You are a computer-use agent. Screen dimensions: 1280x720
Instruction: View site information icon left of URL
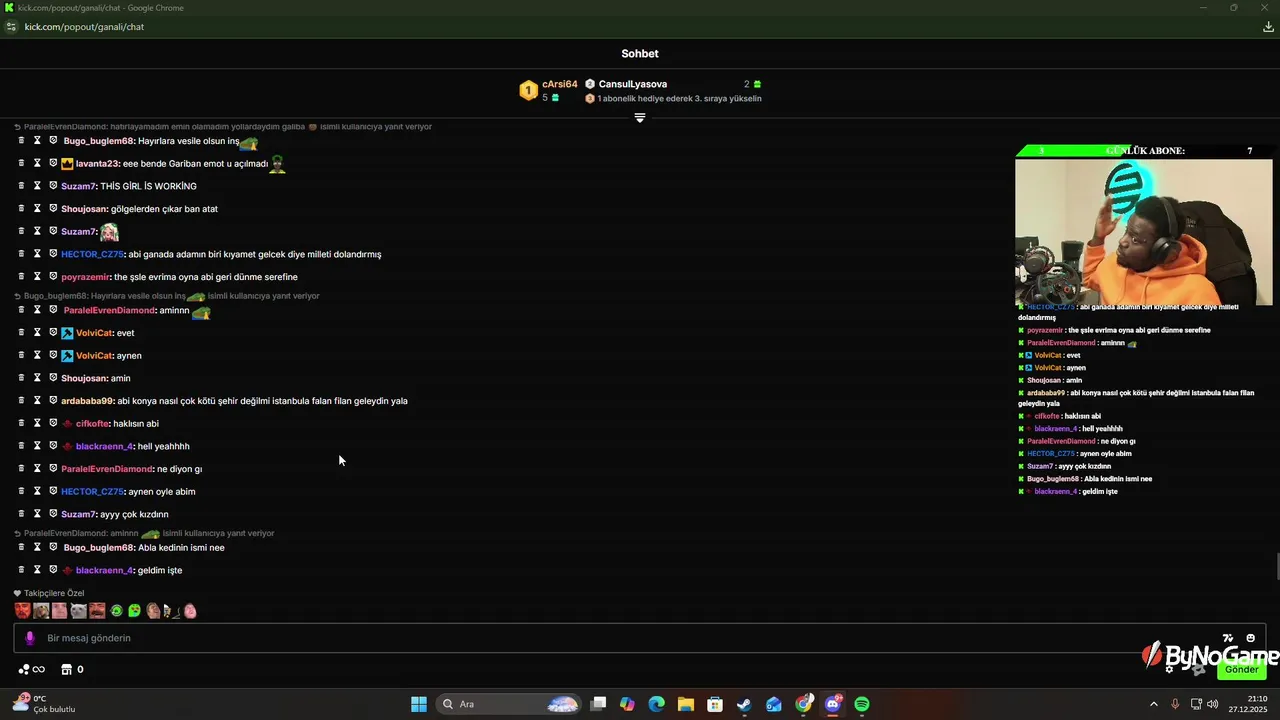(11, 27)
